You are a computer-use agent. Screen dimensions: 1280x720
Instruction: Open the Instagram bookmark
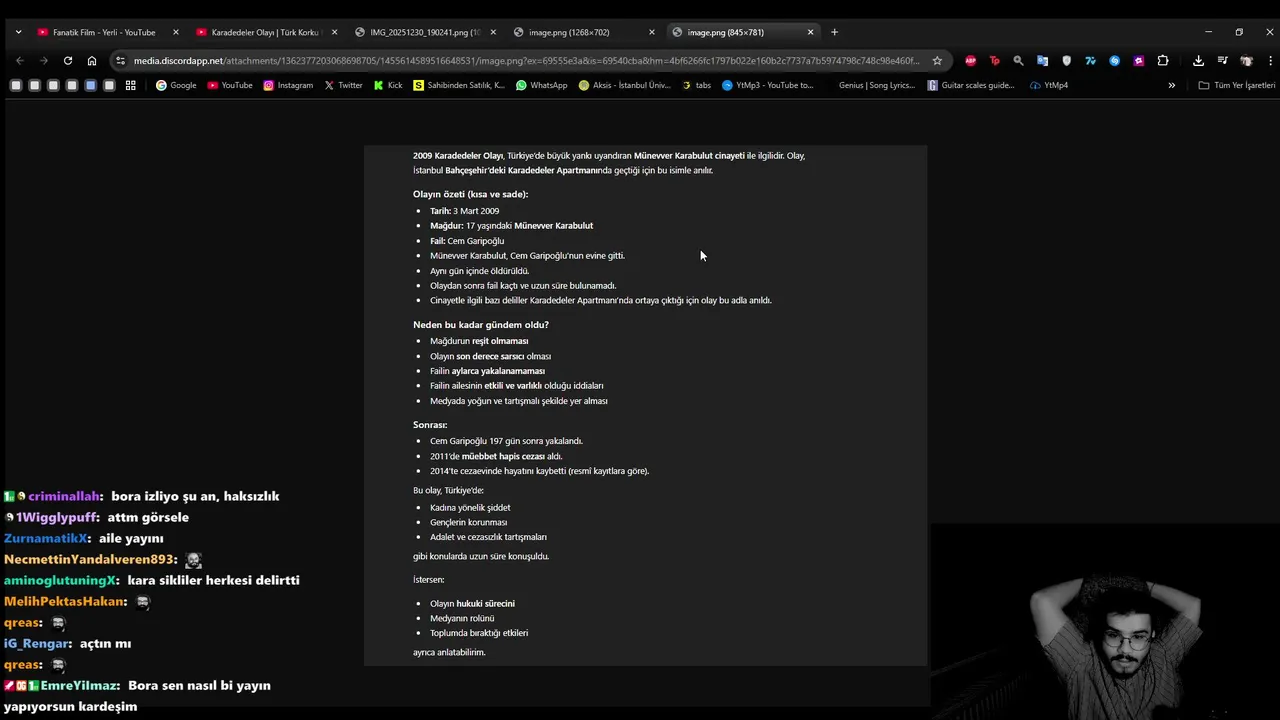click(288, 85)
